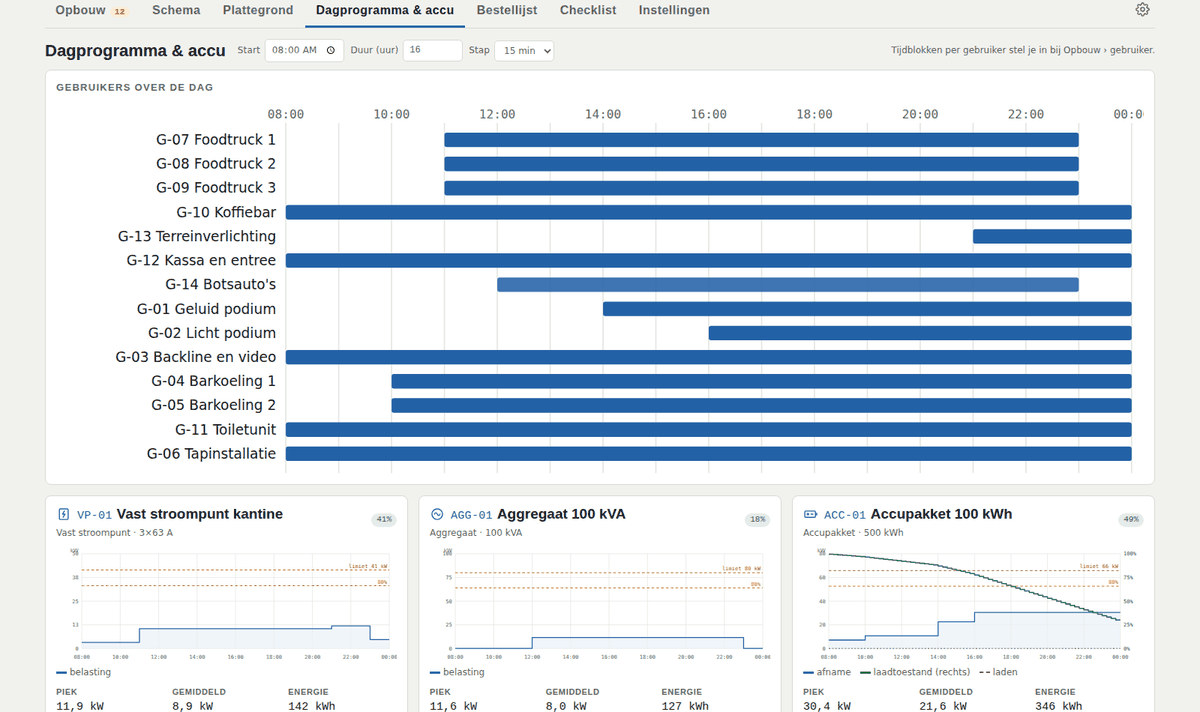Viewport: 1200px width, 712px height.
Task: Click the G-12 Kassa en entree label
Action: 201,260
